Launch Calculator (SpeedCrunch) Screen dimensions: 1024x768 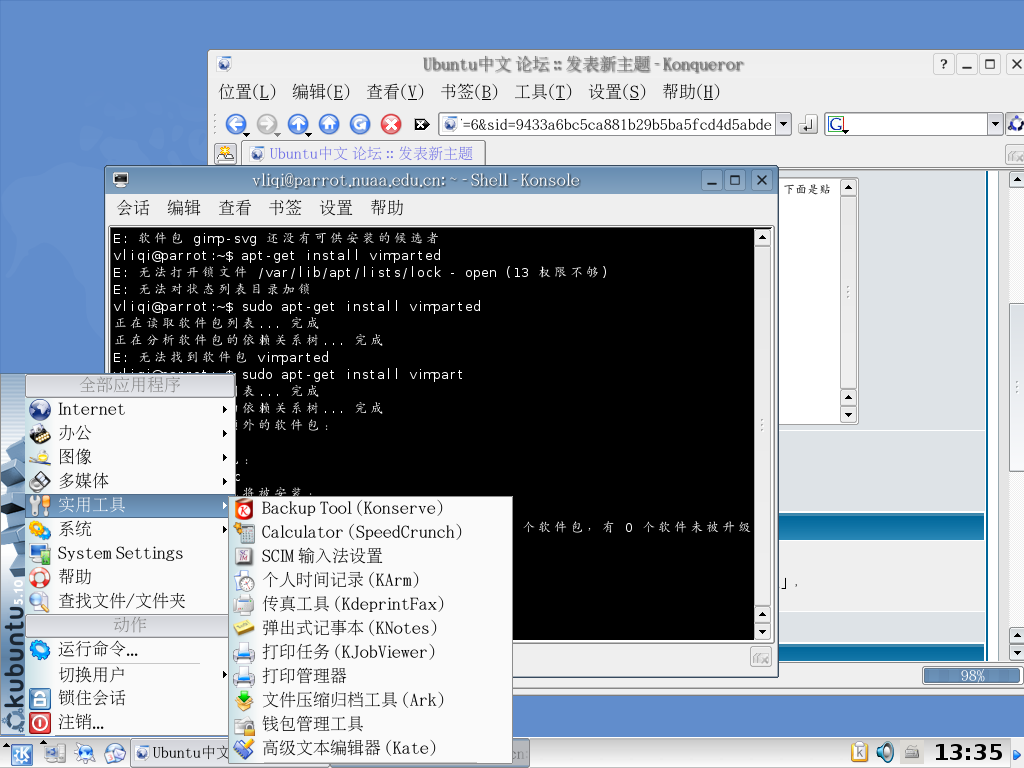click(x=371, y=532)
